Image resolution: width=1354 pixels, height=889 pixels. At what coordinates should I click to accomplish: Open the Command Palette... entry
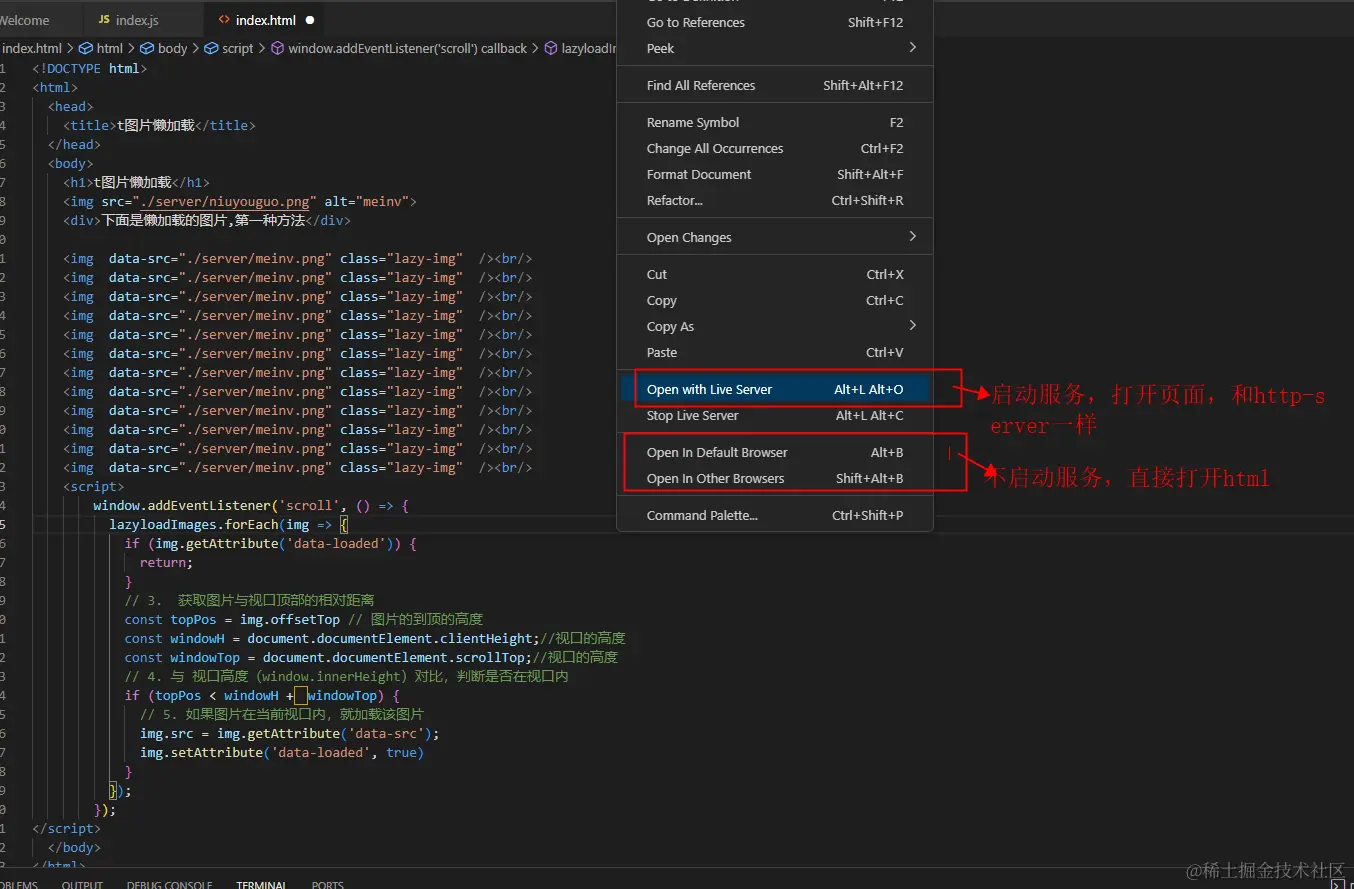tap(775, 515)
